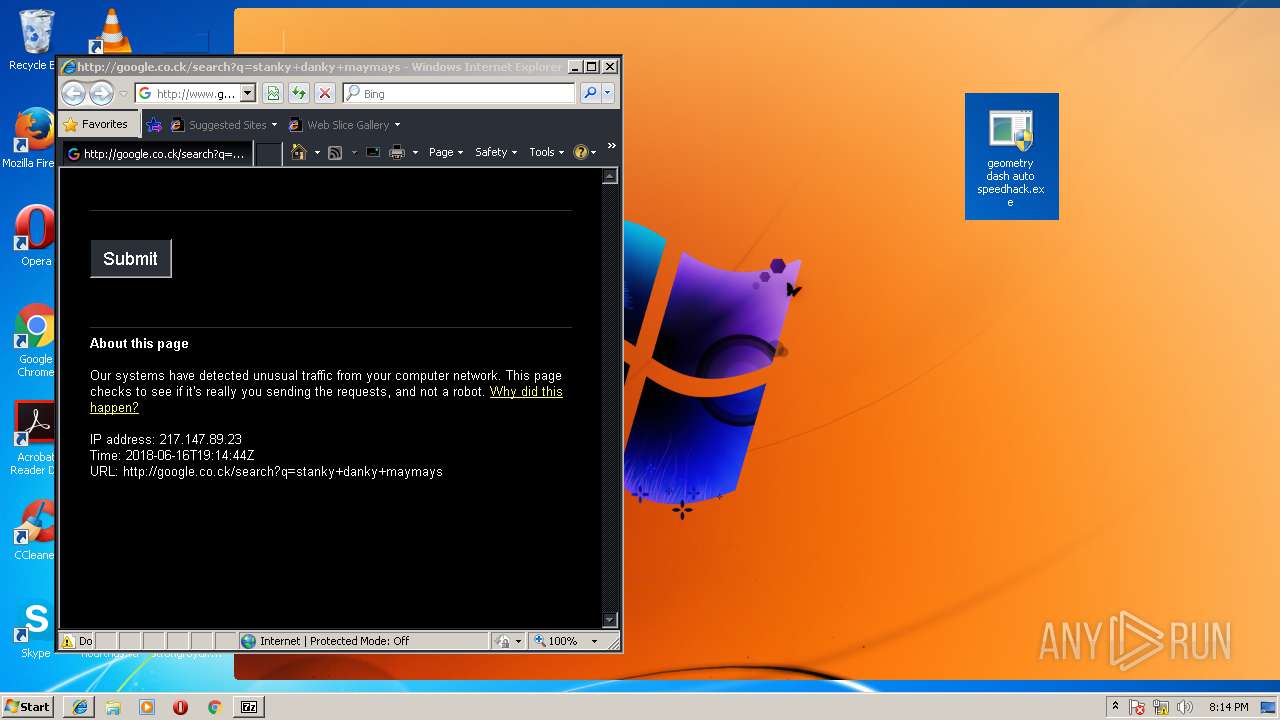Open Windows Media Player taskbar icon
Viewport: 1280px width, 720px height.
[x=147, y=707]
